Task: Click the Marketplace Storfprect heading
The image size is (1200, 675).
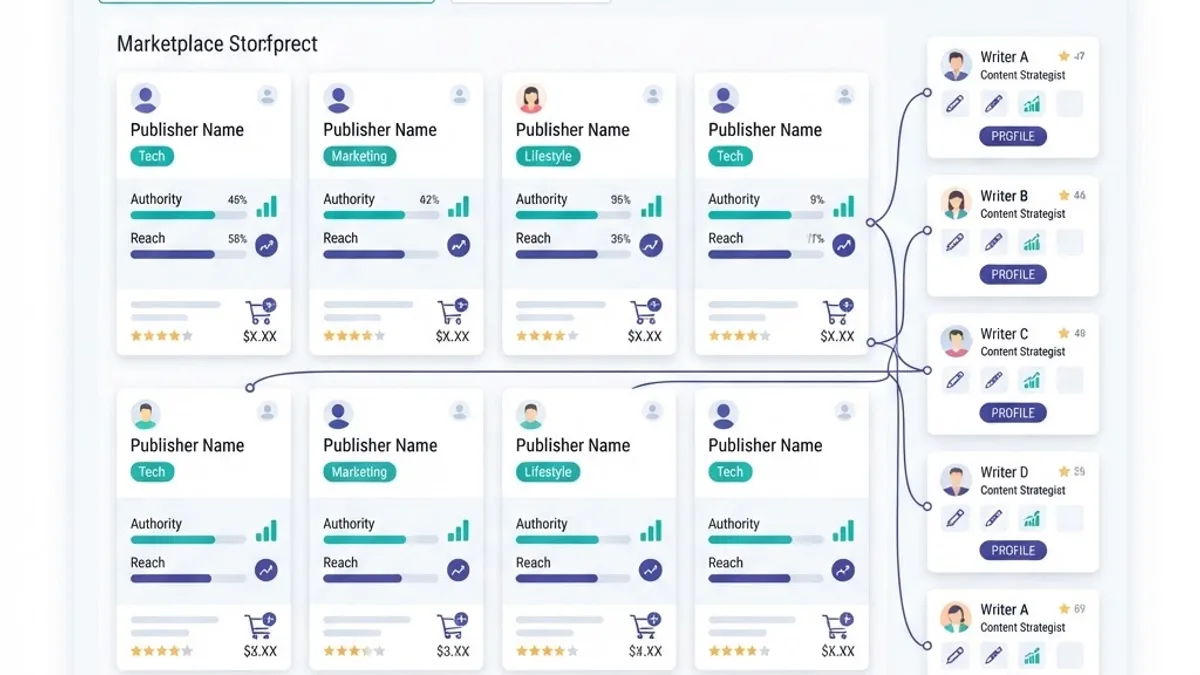Action: (217, 44)
